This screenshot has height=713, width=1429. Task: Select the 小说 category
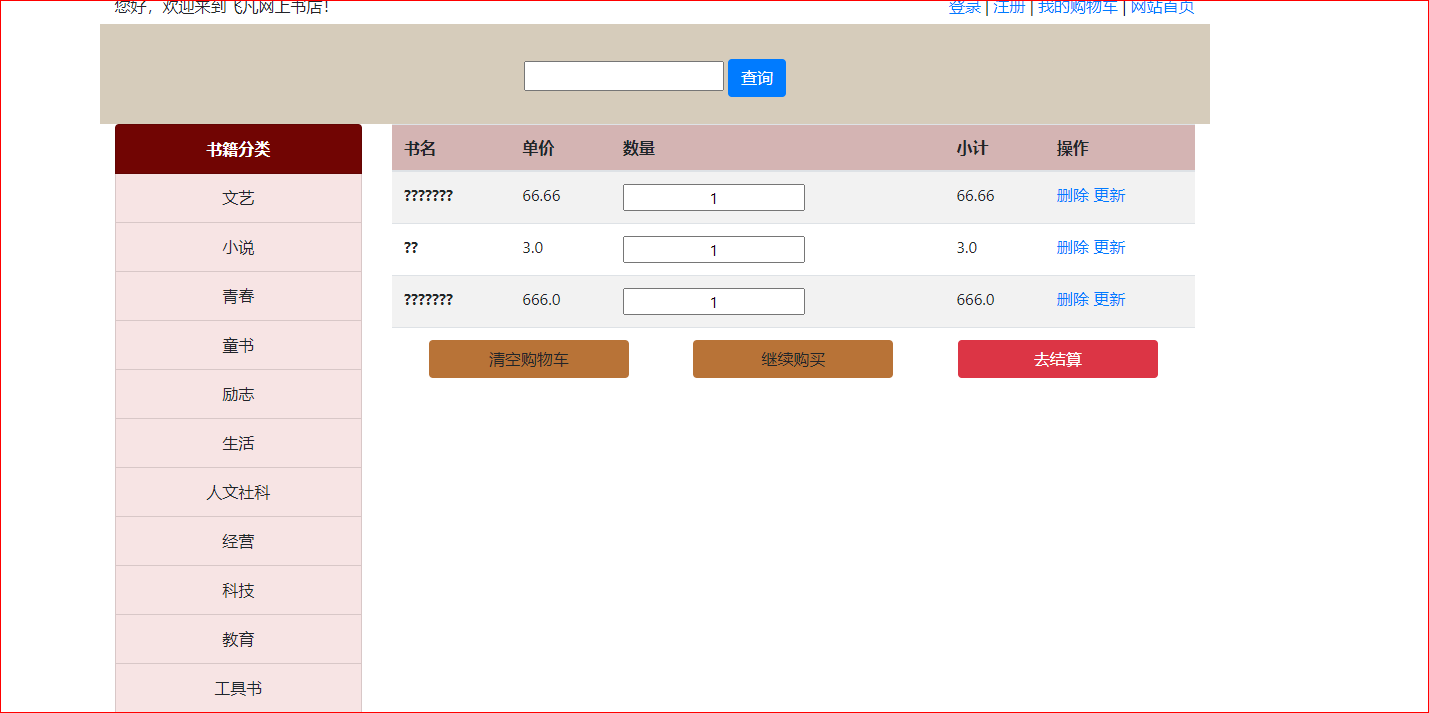[238, 247]
